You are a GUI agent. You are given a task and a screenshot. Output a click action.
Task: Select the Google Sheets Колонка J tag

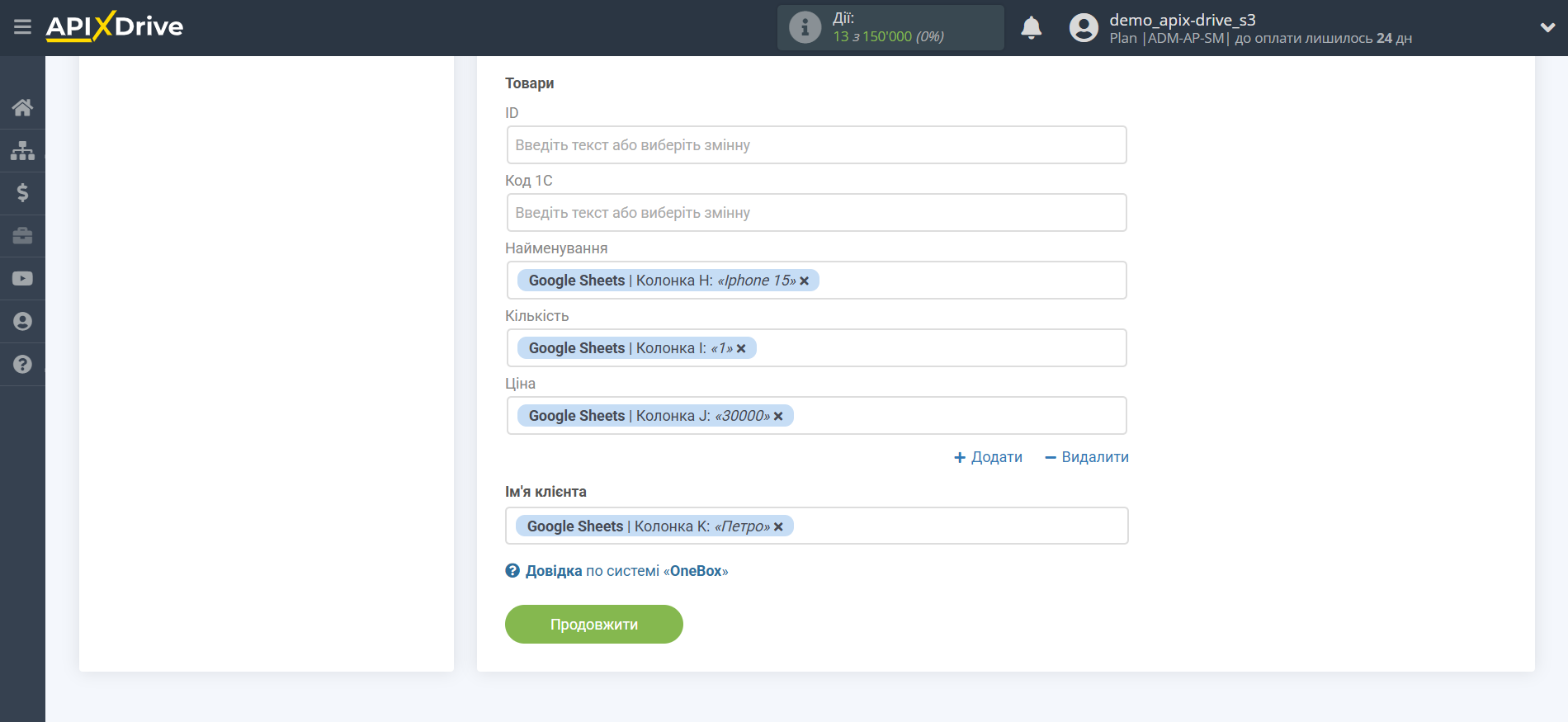pyautogui.click(x=655, y=416)
